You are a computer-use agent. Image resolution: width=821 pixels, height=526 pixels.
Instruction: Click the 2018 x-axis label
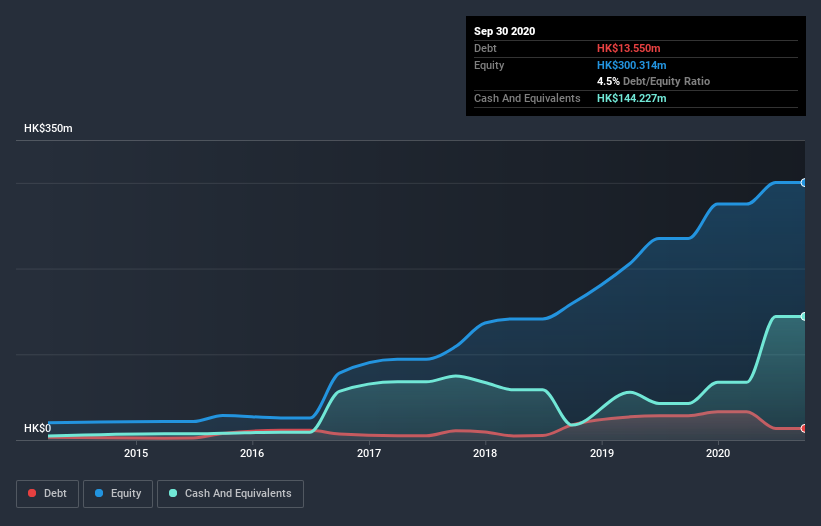485,453
